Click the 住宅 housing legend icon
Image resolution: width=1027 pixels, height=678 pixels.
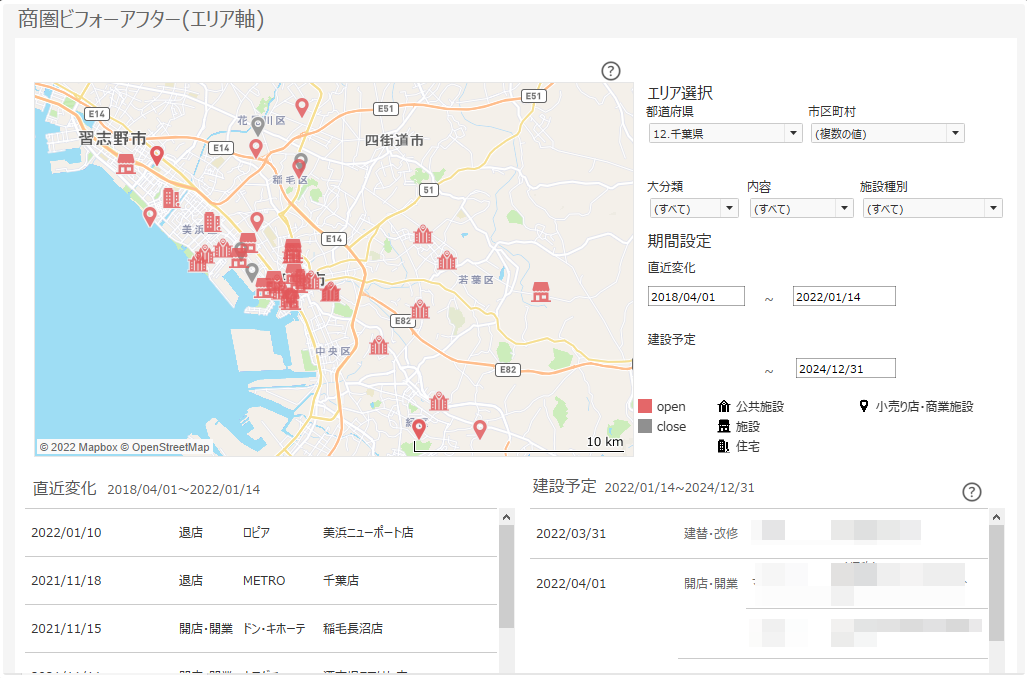point(724,446)
